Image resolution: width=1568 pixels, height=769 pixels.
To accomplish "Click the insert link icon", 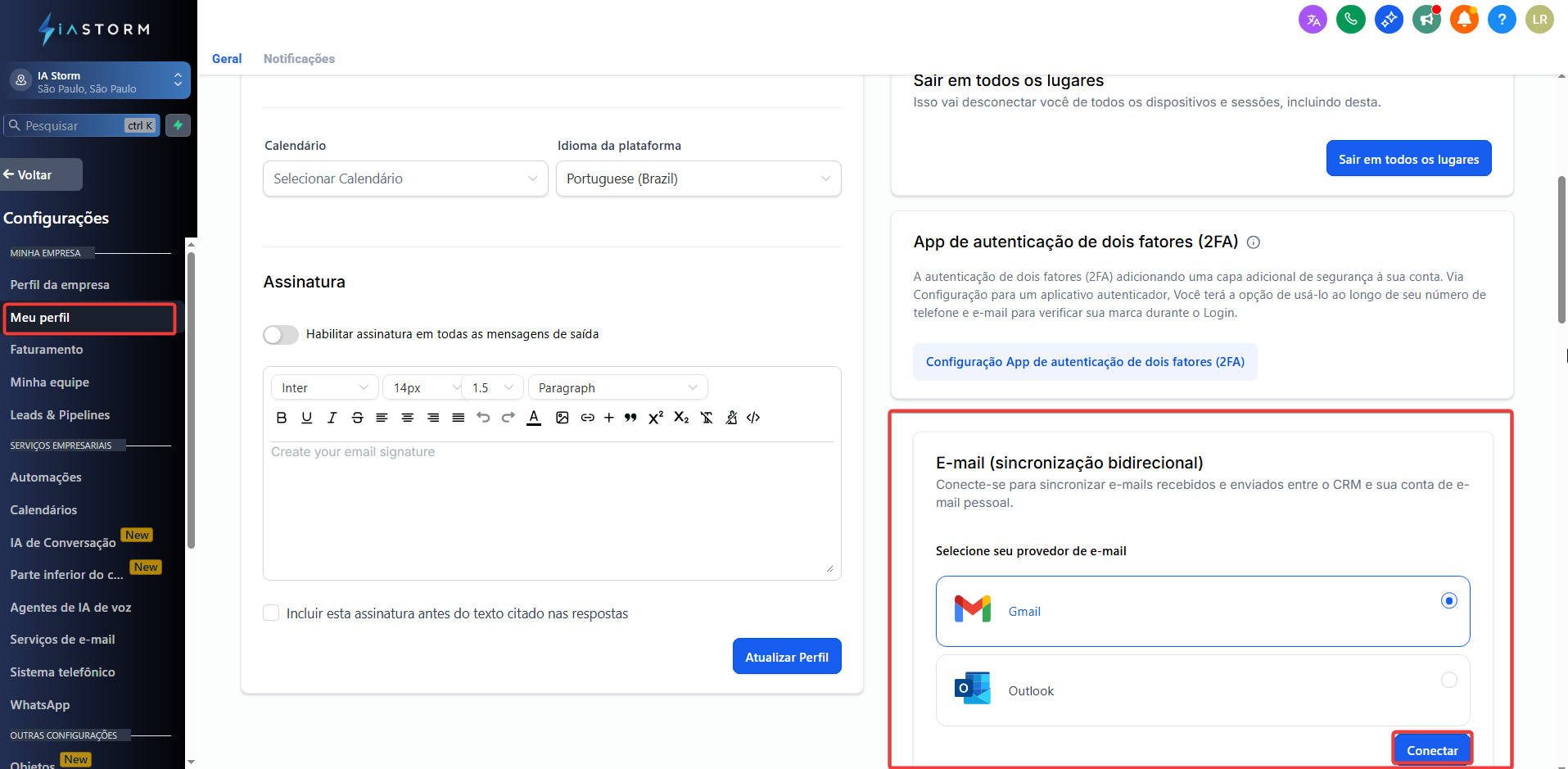I will tap(587, 418).
